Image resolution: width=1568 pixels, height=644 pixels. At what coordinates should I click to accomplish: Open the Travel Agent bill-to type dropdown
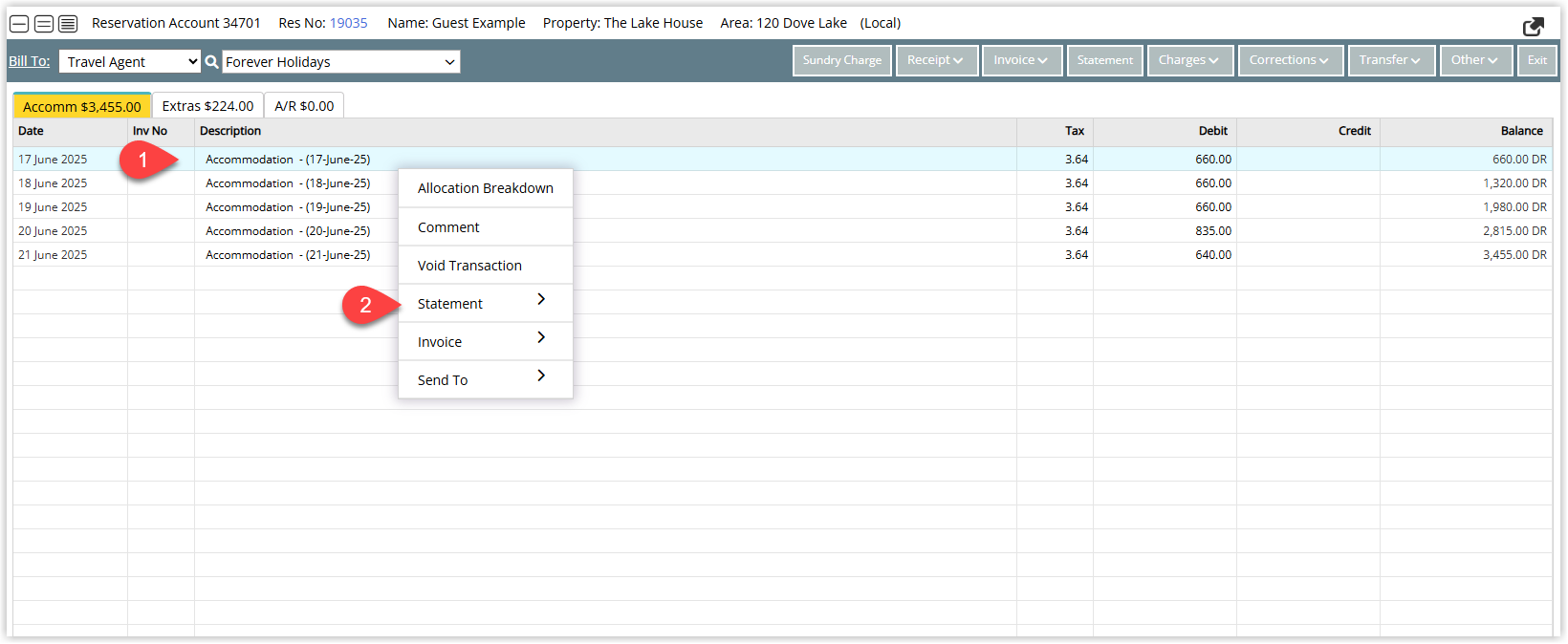(x=130, y=62)
